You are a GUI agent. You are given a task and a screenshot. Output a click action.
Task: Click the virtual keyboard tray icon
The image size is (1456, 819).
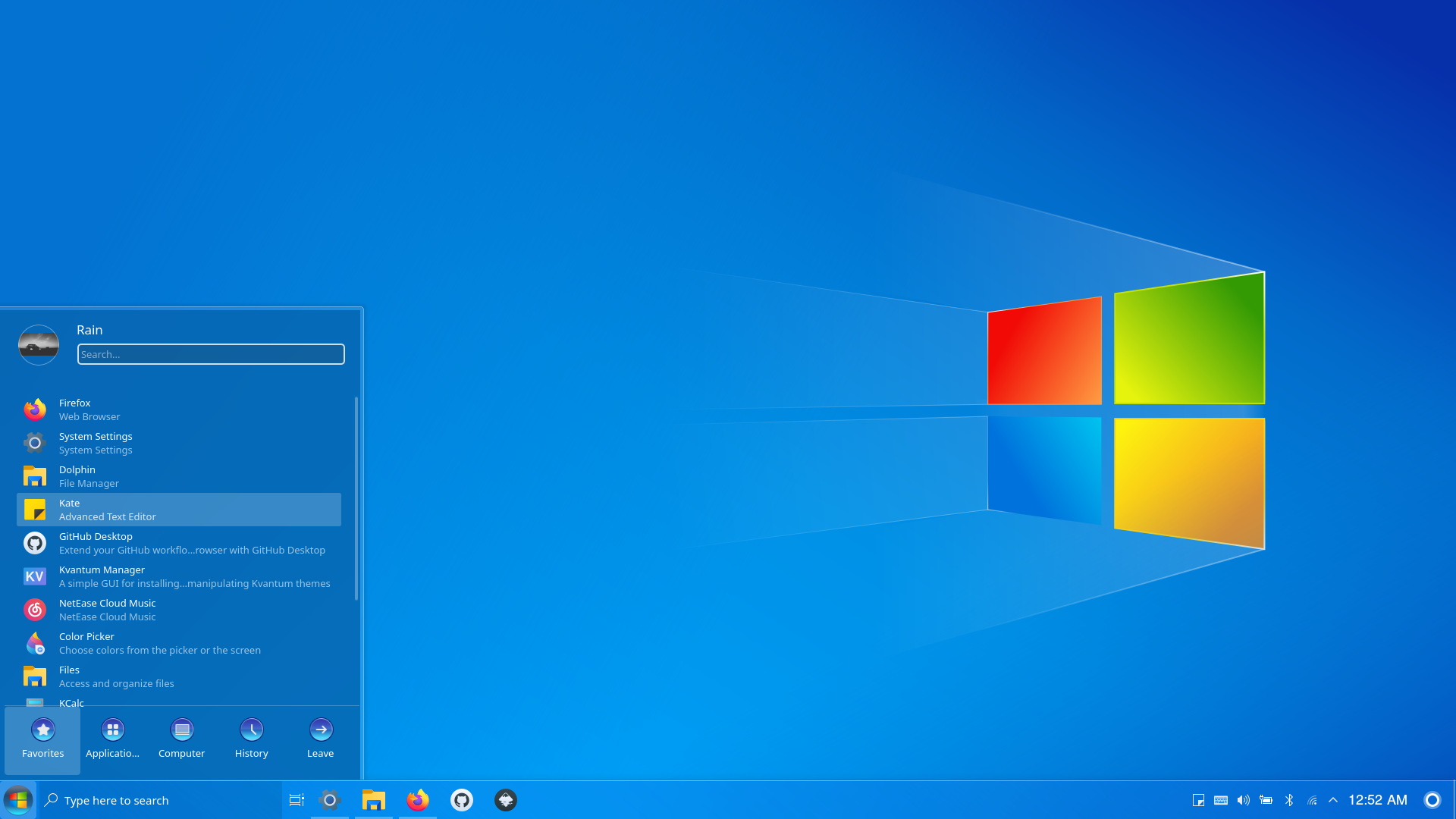1221,800
